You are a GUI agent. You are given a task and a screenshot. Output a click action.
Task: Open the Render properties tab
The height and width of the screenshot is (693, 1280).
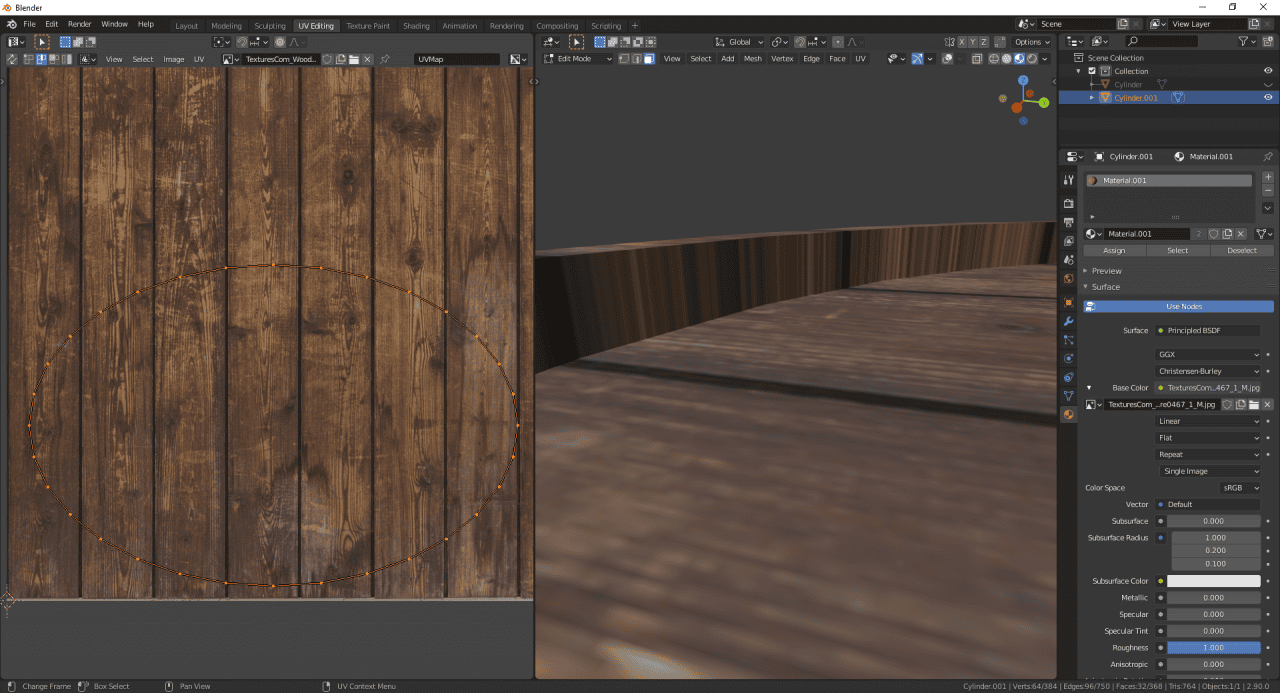[1068, 204]
